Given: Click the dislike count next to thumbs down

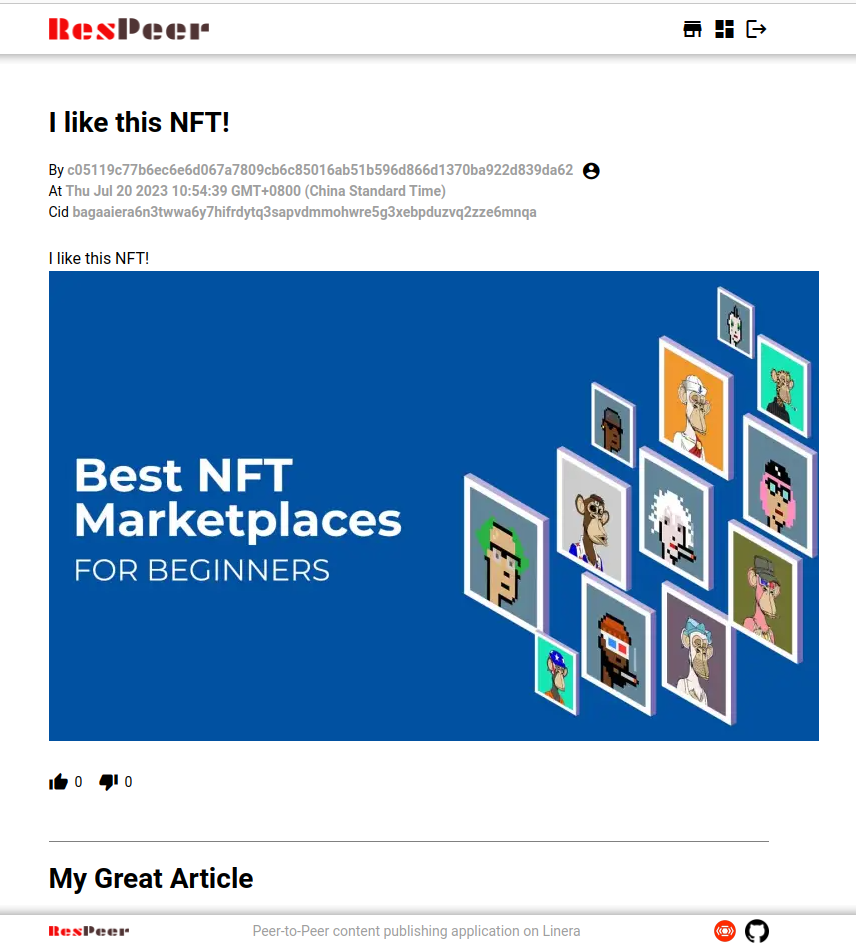Looking at the screenshot, I should (129, 782).
